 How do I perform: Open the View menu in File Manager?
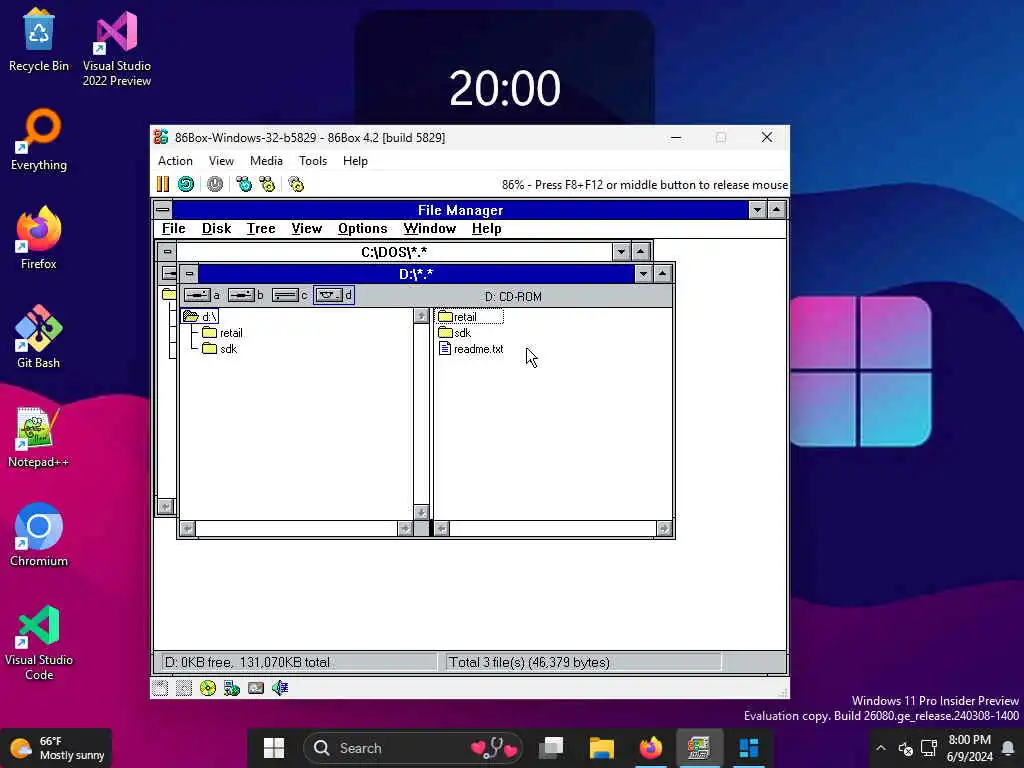tap(306, 229)
